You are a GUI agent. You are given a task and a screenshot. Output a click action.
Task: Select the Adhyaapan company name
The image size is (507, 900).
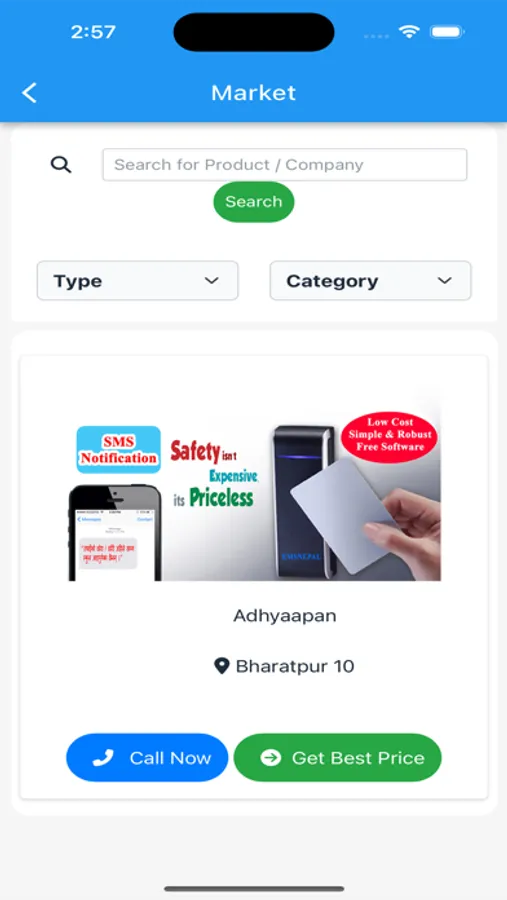pyautogui.click(x=285, y=615)
